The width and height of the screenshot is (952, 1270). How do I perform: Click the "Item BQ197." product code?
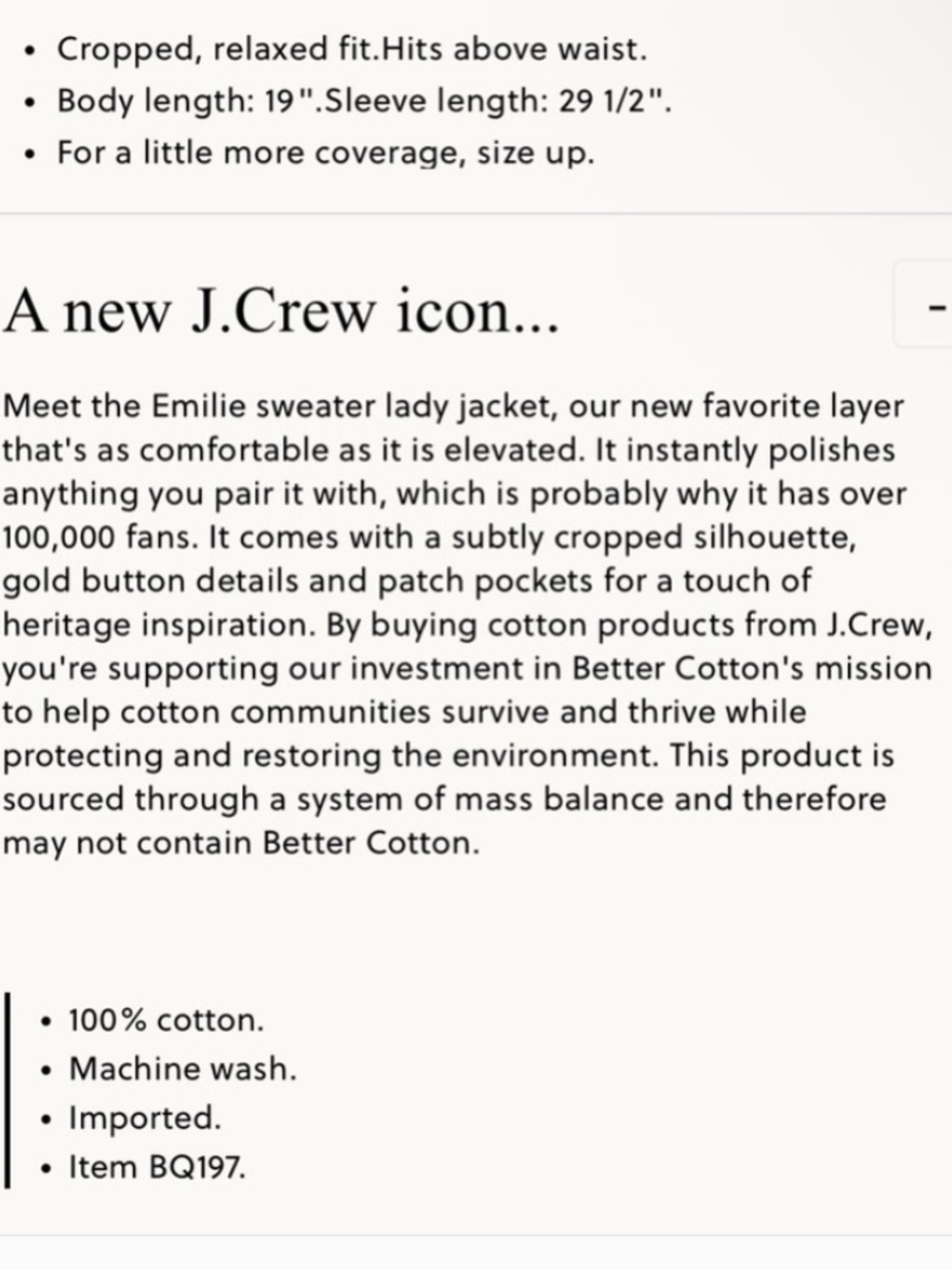pyautogui.click(x=156, y=1167)
